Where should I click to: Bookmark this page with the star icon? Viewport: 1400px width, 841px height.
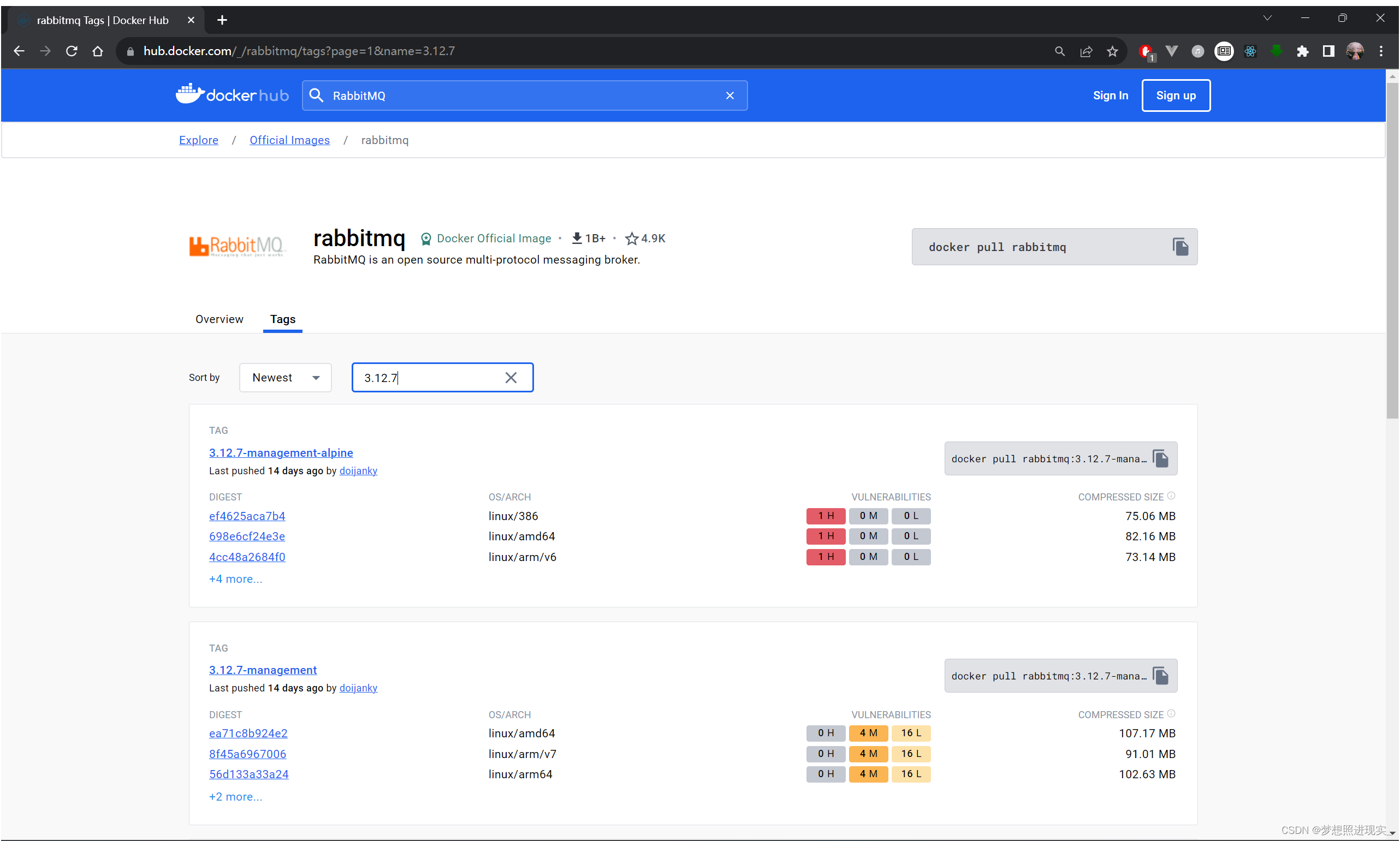1112,51
